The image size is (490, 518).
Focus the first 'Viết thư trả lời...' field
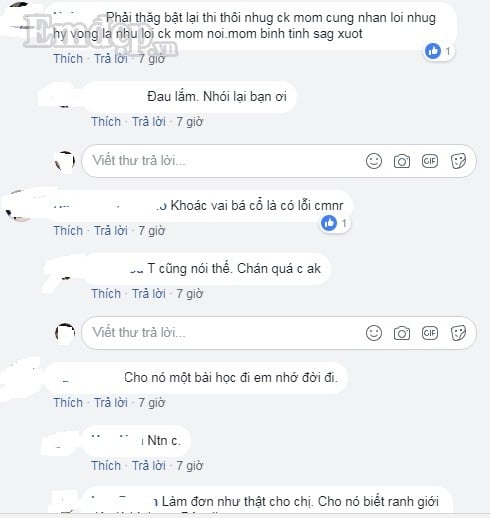click(x=279, y=161)
